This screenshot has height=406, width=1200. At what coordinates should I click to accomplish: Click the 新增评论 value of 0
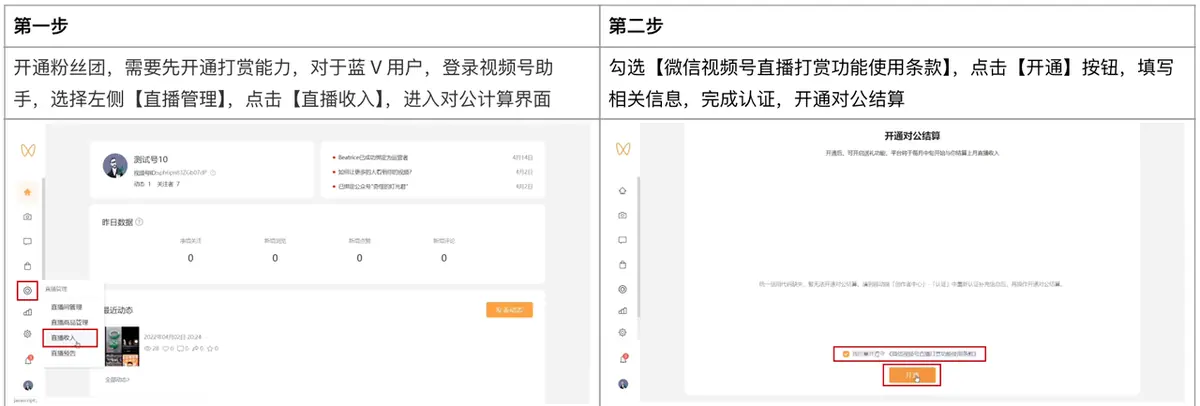click(x=444, y=258)
